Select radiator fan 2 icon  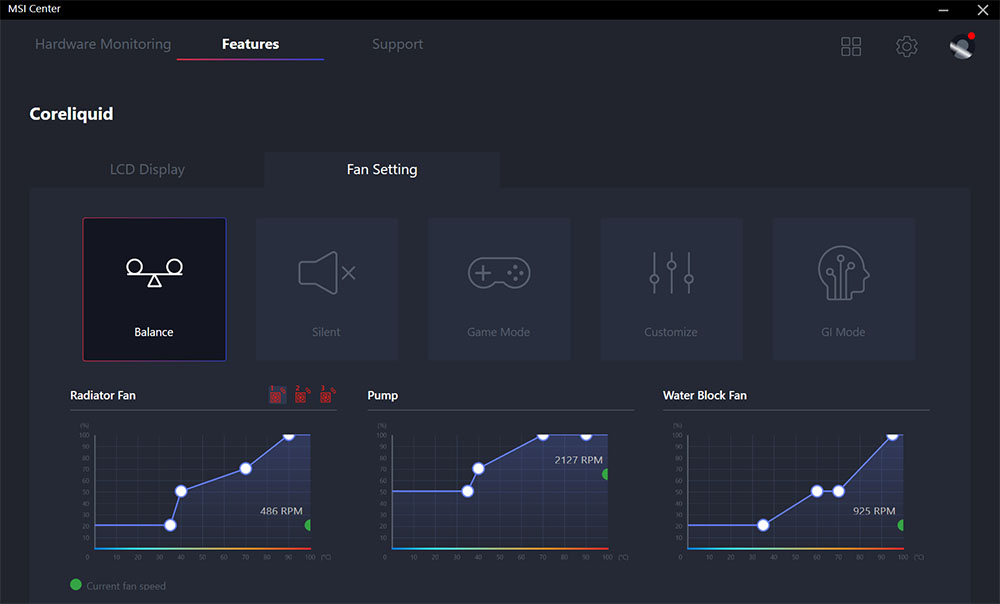(x=302, y=394)
